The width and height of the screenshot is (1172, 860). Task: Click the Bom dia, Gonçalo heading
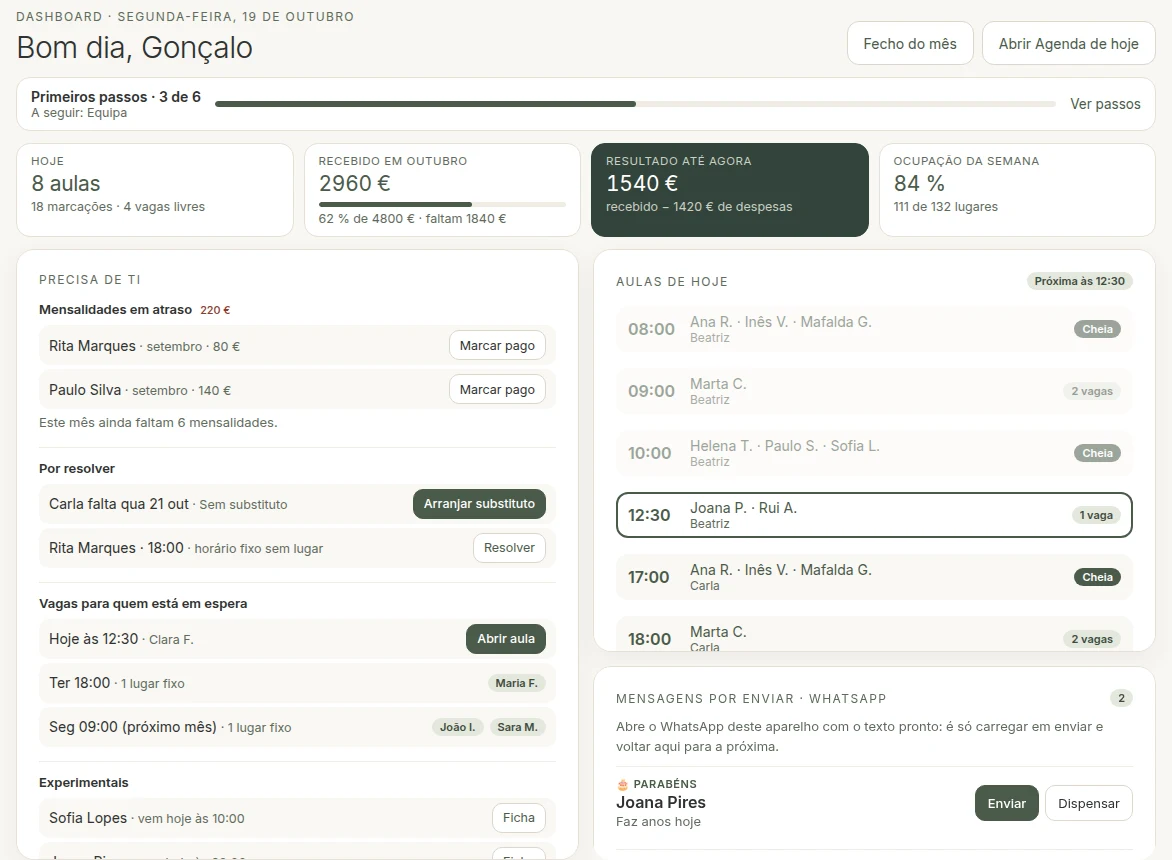point(135,48)
